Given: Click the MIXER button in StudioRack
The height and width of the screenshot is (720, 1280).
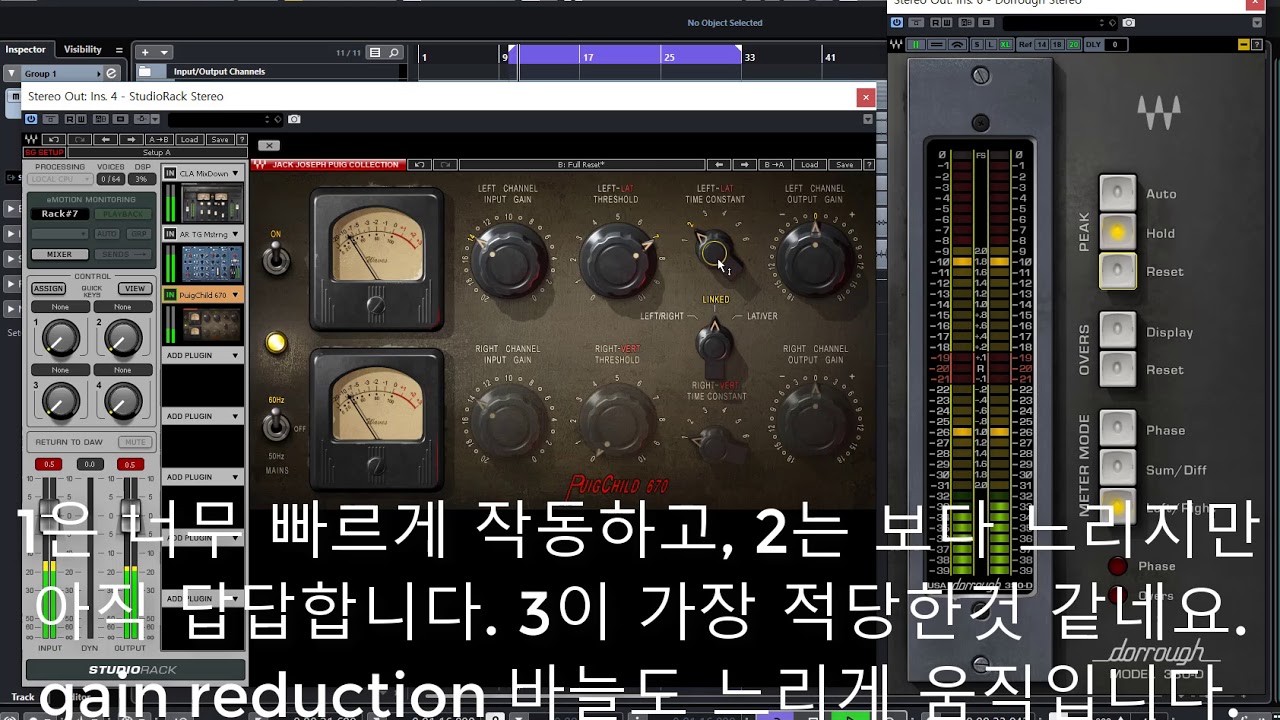Looking at the screenshot, I should pyautogui.click(x=59, y=255).
